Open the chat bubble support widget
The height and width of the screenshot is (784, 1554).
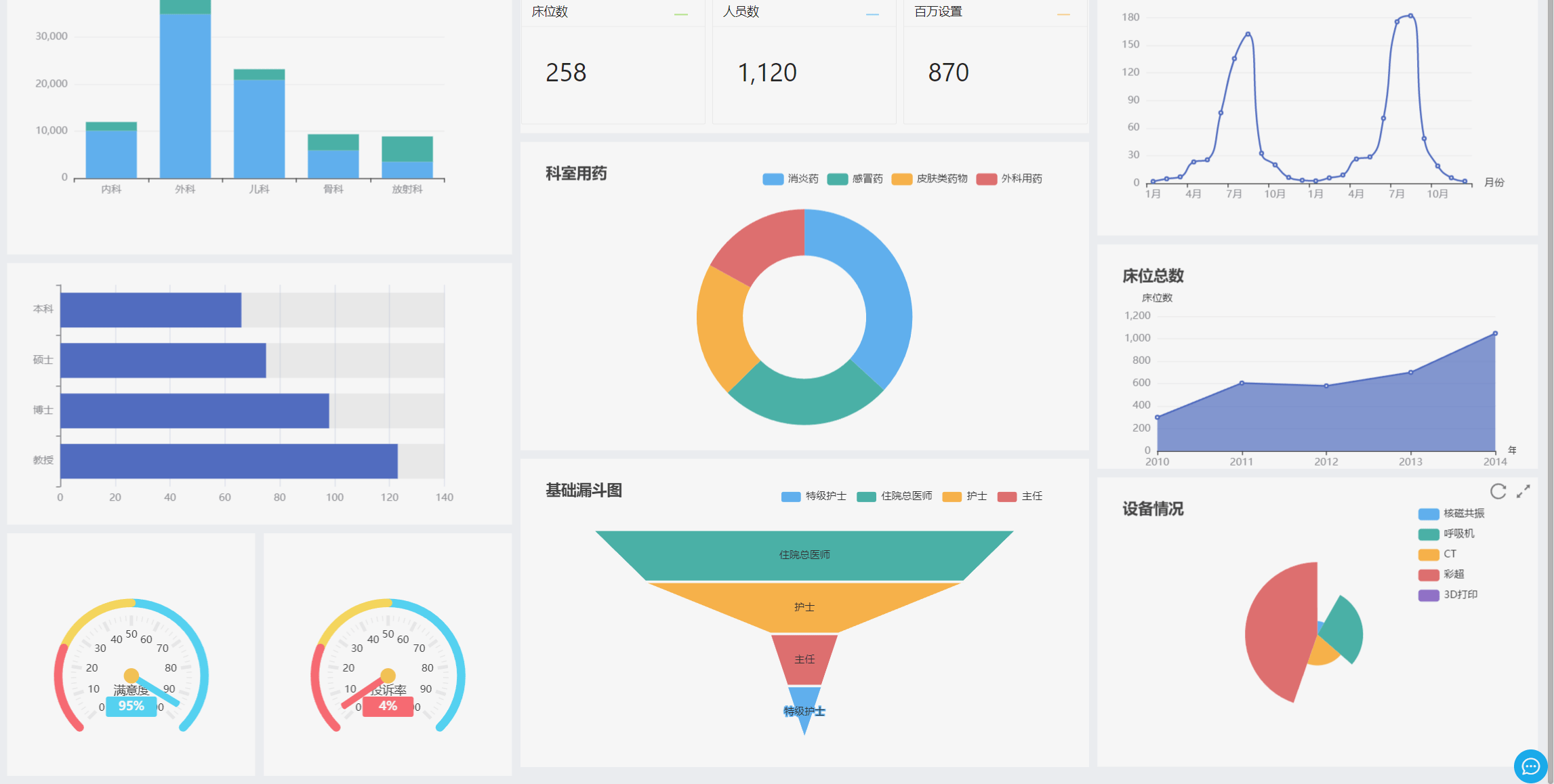coord(1531,766)
